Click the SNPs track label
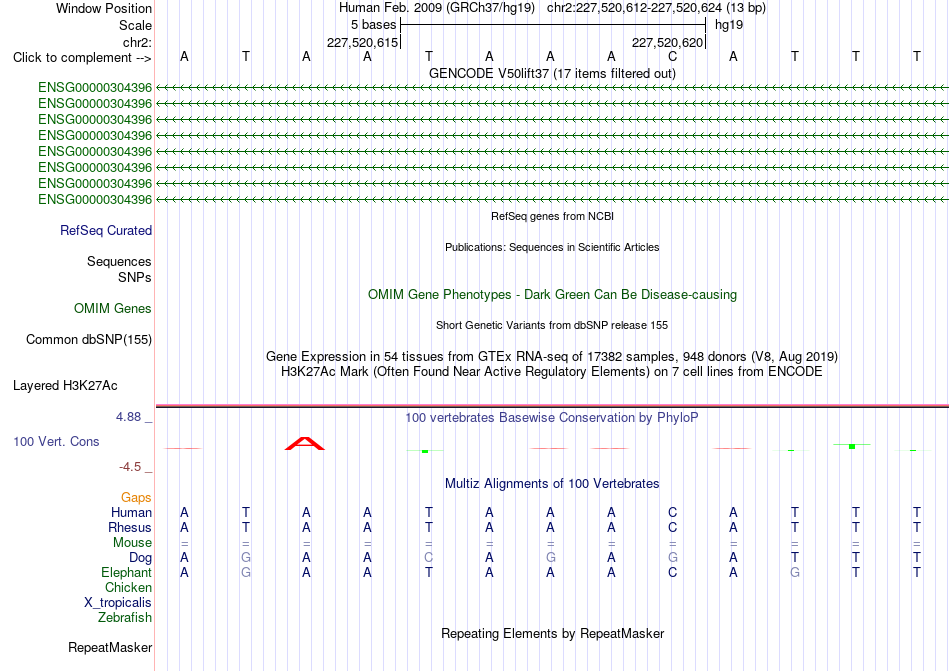 pyautogui.click(x=135, y=277)
